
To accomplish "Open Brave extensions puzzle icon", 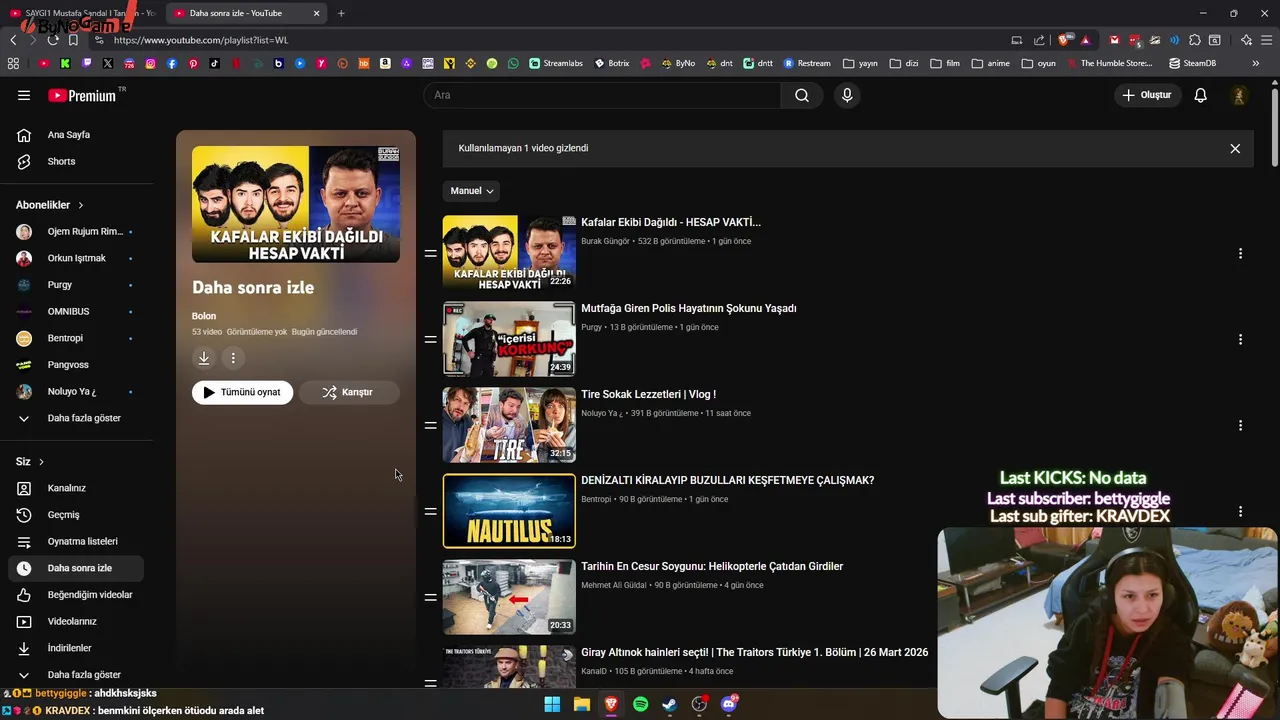I will click(1194, 40).
